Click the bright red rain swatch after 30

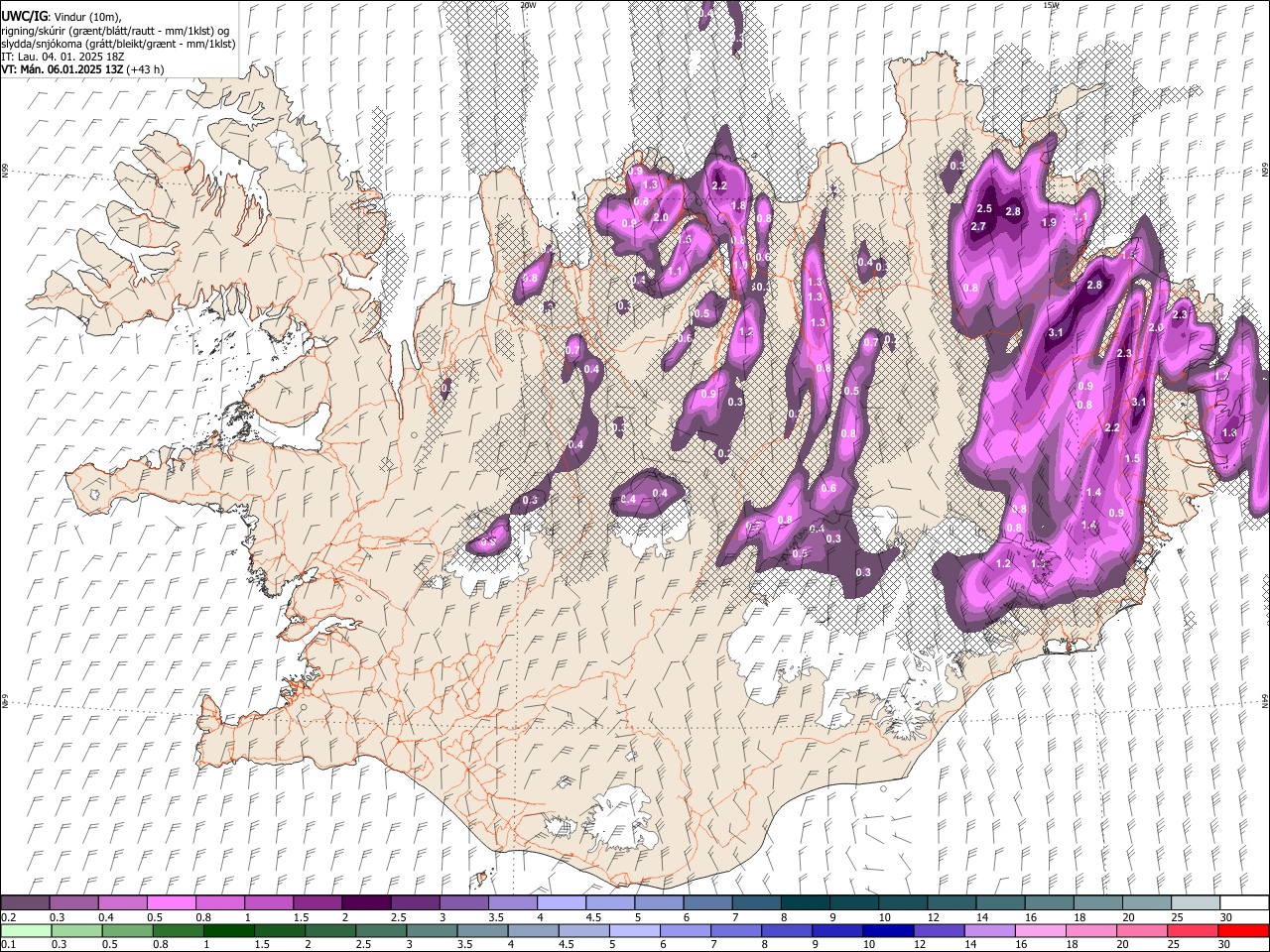coord(1241,930)
